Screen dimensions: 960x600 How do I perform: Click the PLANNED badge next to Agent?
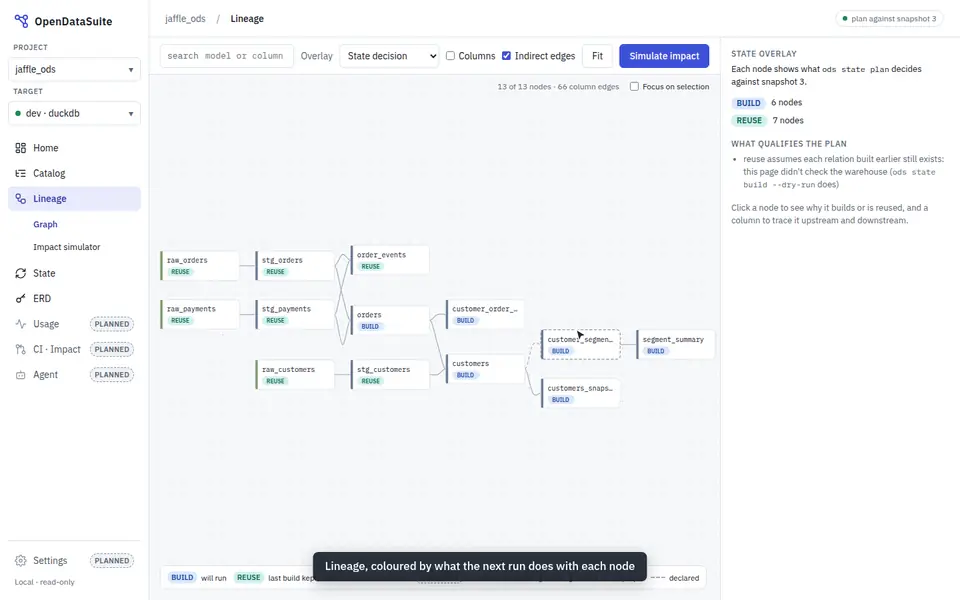[x=111, y=375]
